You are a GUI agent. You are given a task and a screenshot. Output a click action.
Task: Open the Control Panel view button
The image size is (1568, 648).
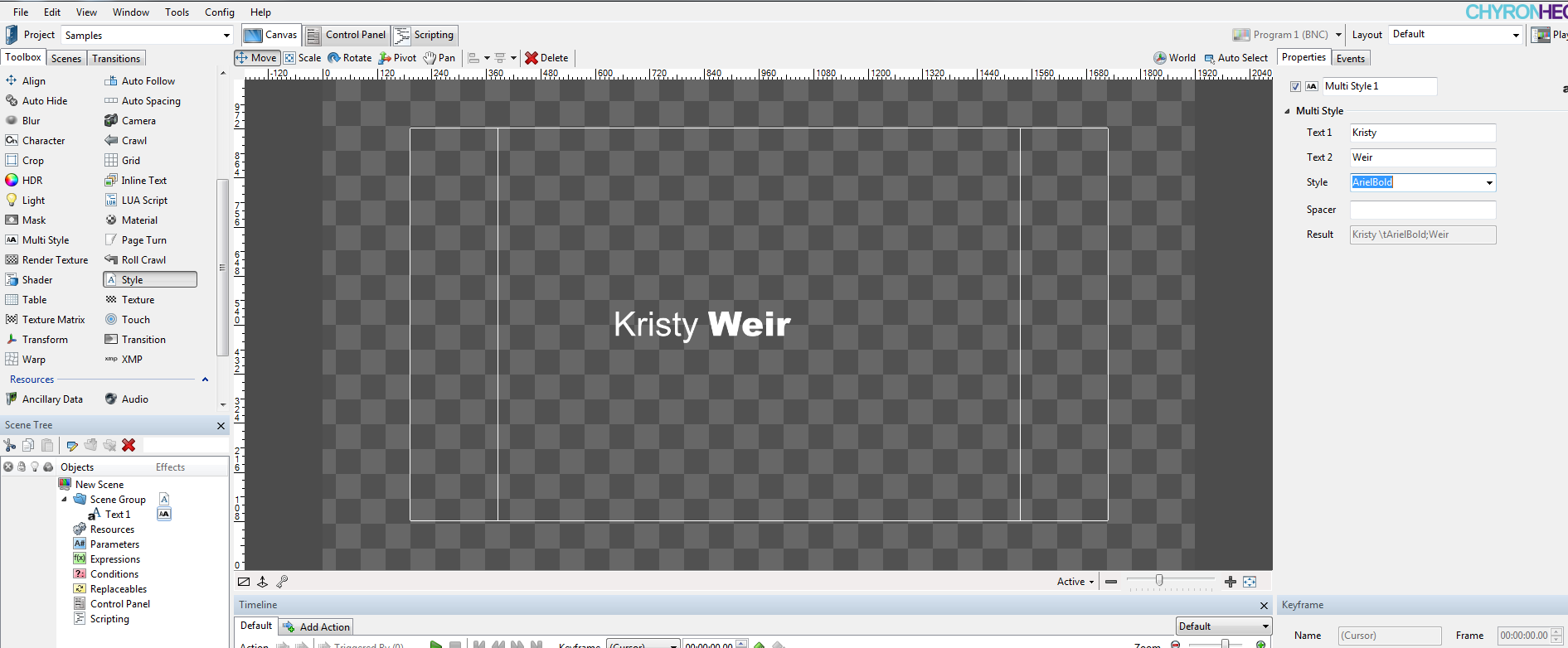click(x=347, y=35)
